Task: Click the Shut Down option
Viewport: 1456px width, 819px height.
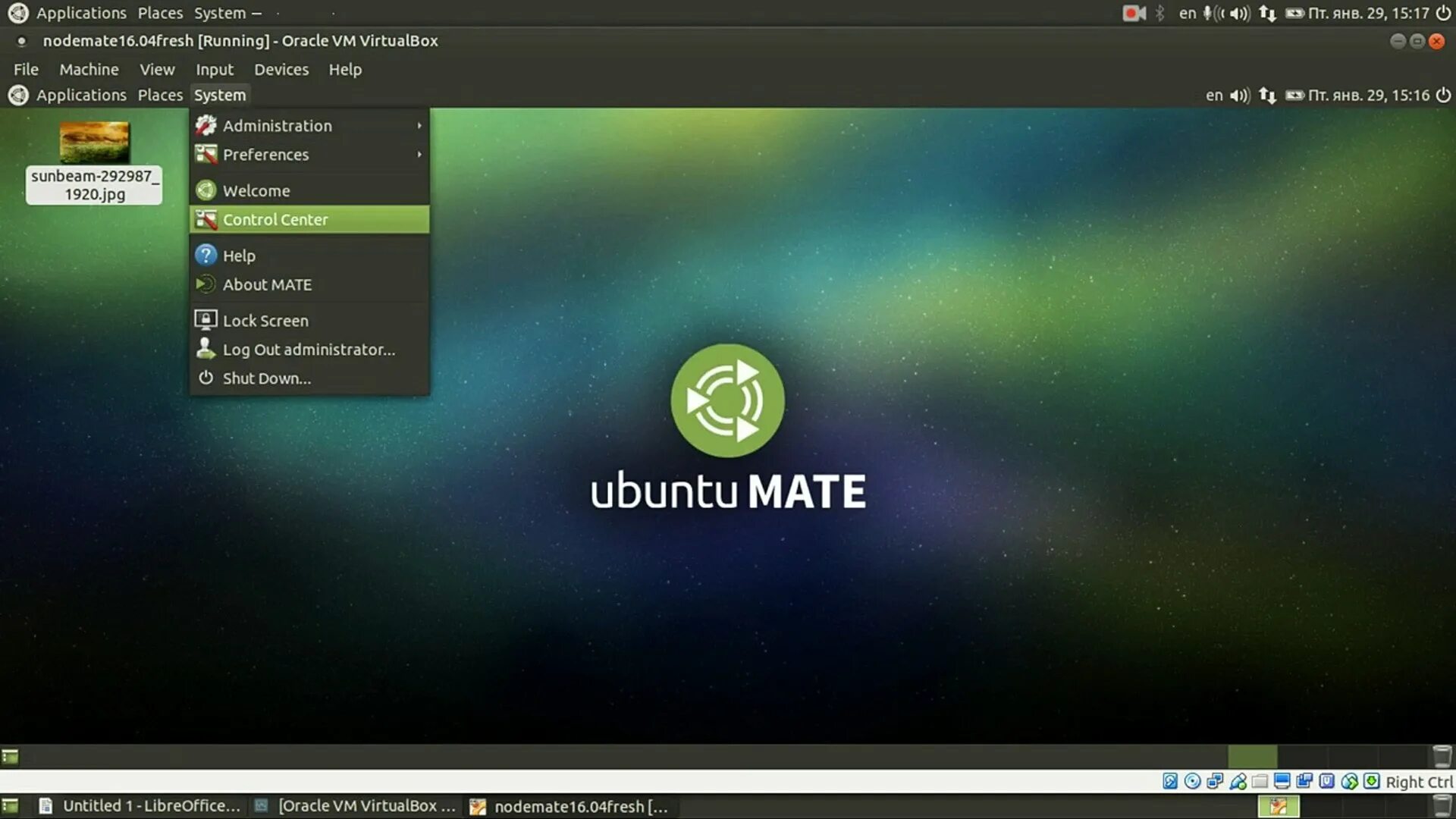Action: pyautogui.click(x=267, y=378)
